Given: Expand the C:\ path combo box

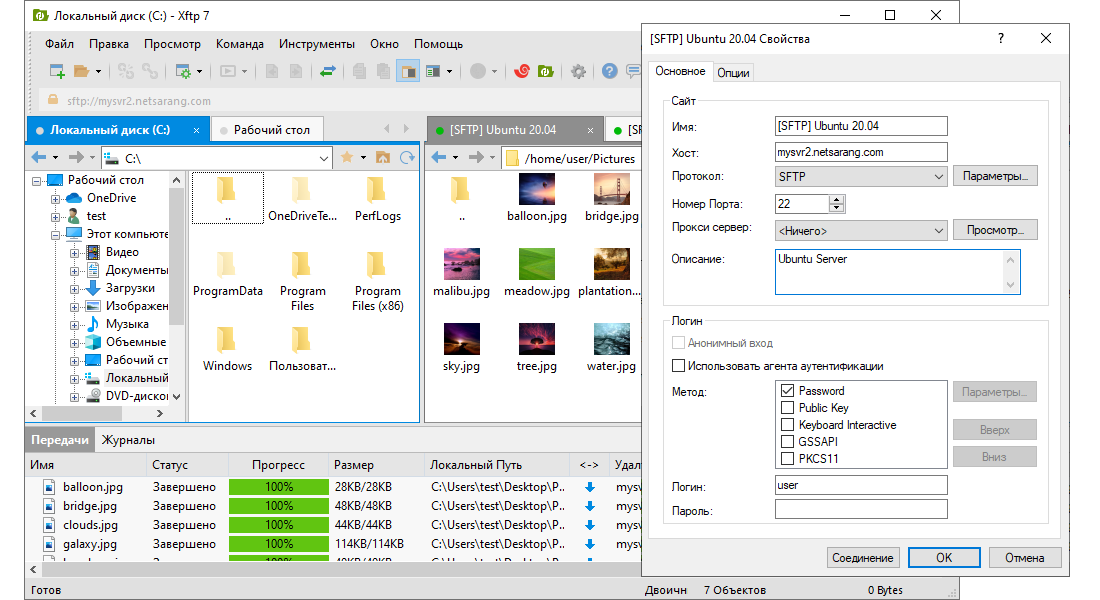Looking at the screenshot, I should [x=323, y=159].
